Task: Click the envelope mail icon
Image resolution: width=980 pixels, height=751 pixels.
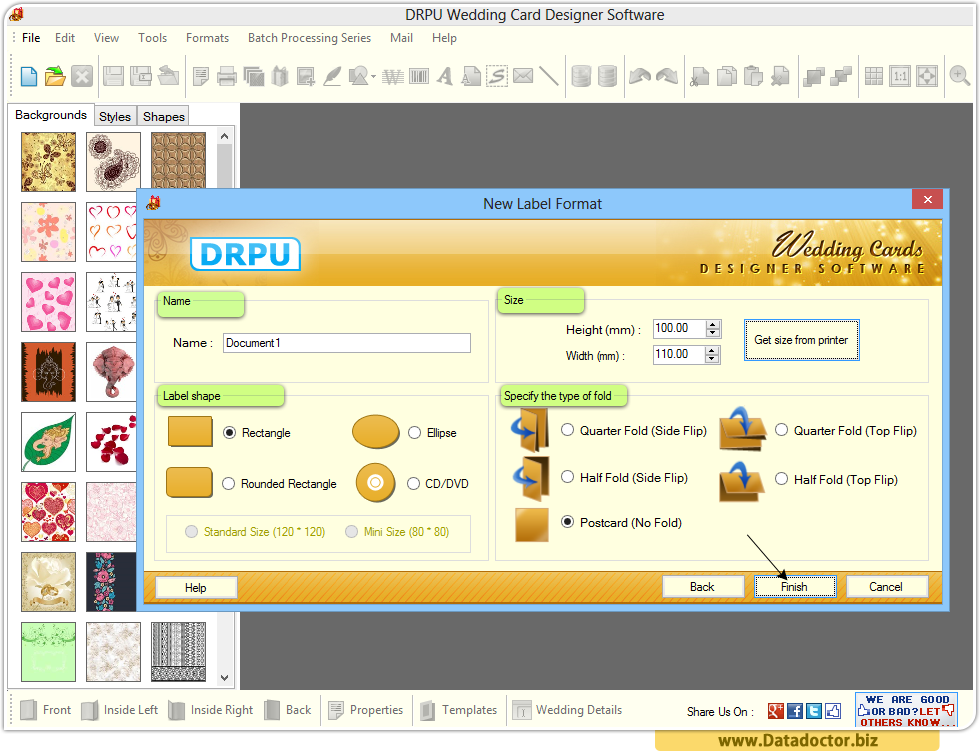Action: coord(523,76)
